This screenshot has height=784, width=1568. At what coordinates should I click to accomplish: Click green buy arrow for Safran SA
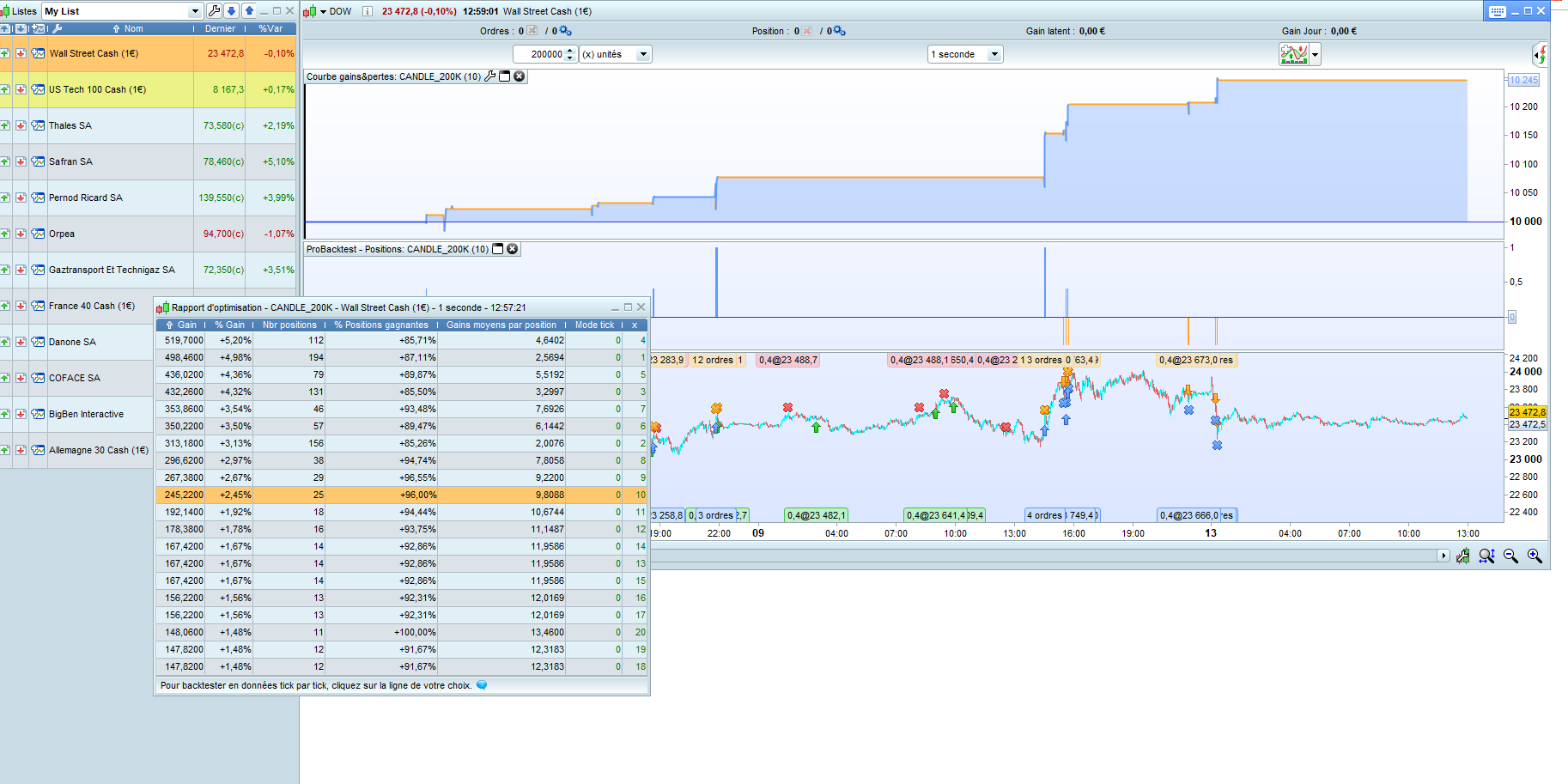5,161
